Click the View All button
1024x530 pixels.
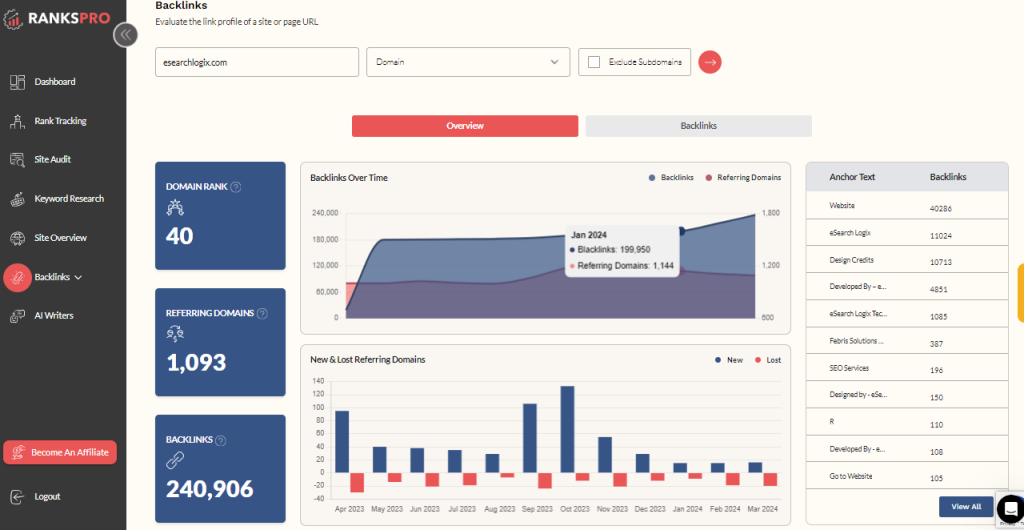coord(966,507)
